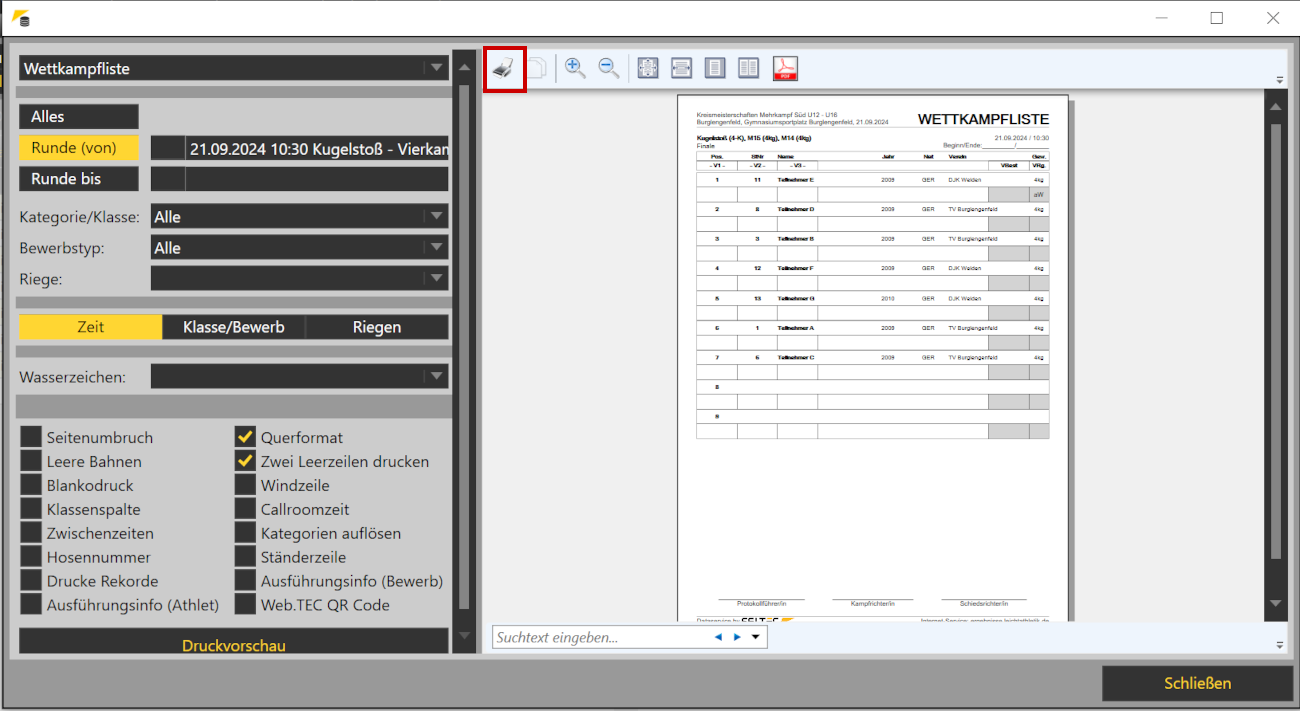Enable the Windzeile checkbox

point(245,485)
